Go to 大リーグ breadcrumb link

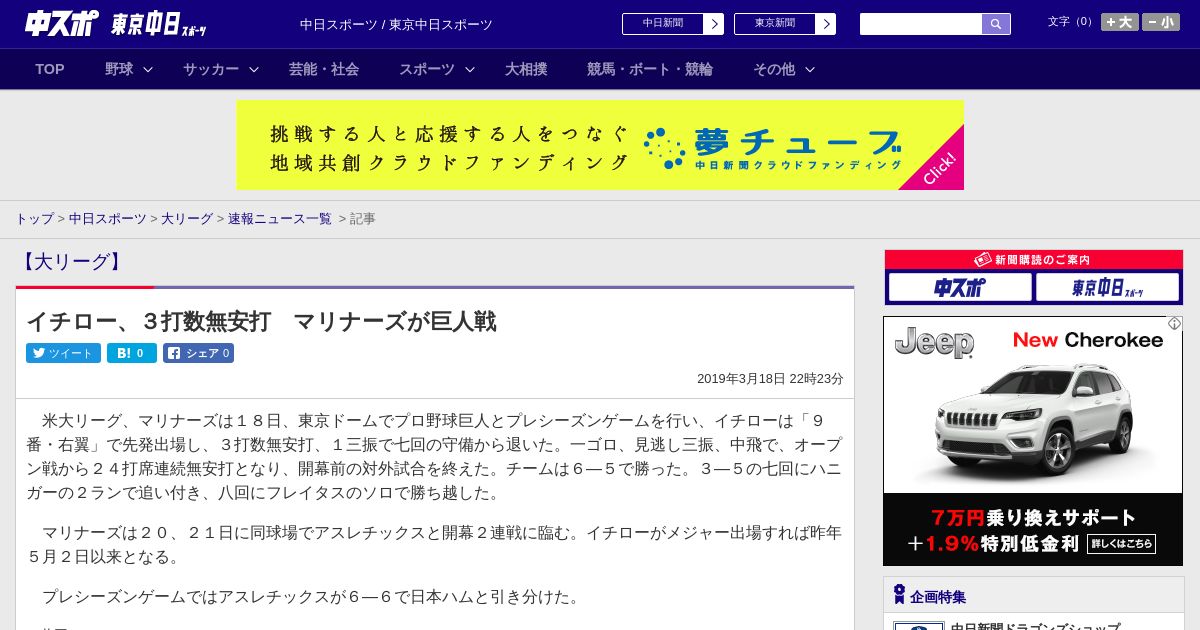click(187, 218)
